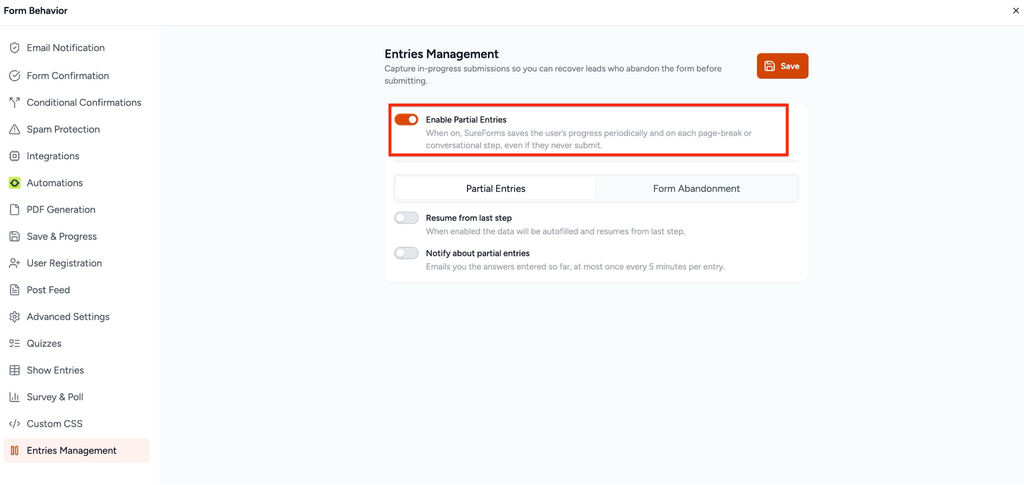Switch to the Form Abandonment tab

(696, 189)
